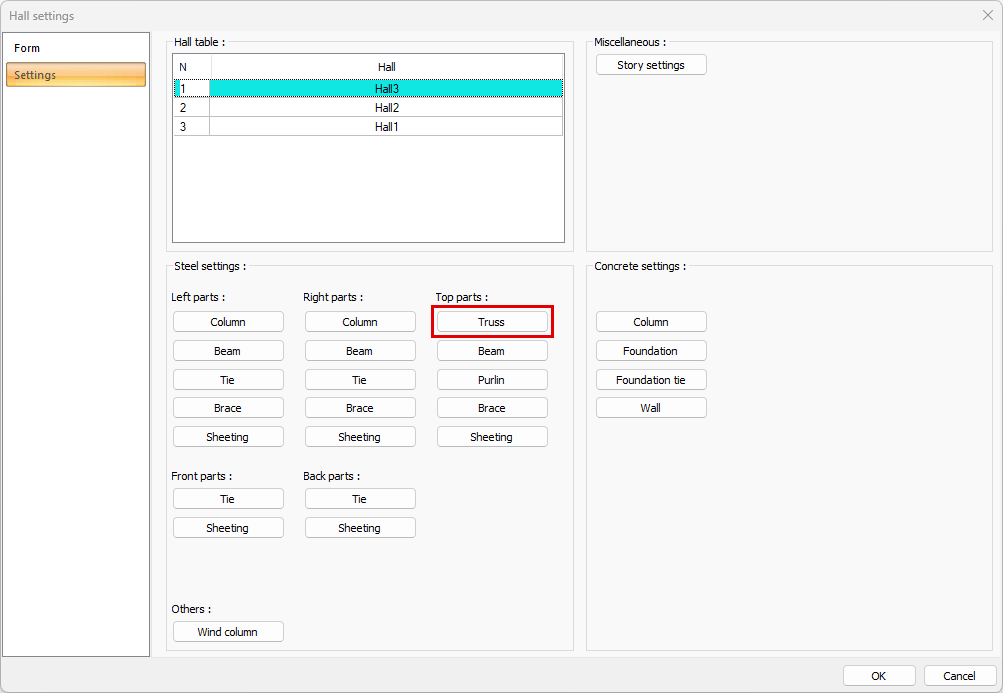Click the Hall3 table row
The width and height of the screenshot is (1003, 693).
(386, 89)
